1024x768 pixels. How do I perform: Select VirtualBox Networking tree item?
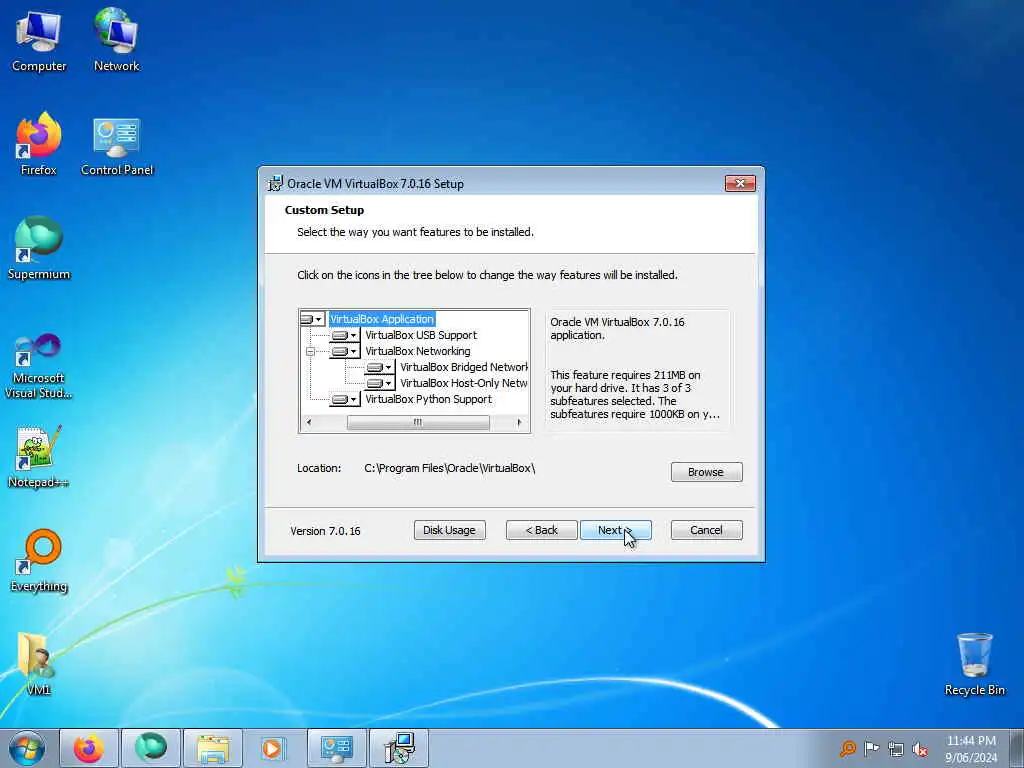pyautogui.click(x=417, y=351)
